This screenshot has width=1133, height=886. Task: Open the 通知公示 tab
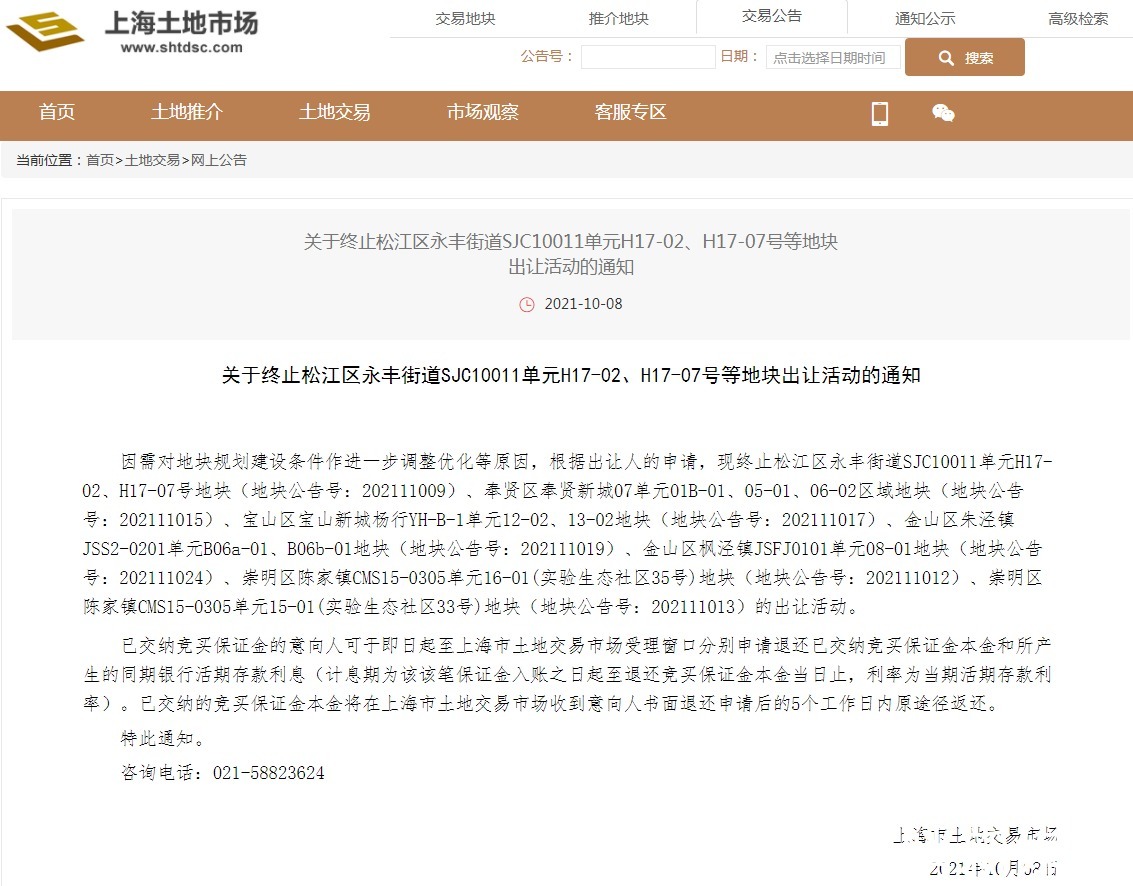pyautogui.click(x=925, y=19)
